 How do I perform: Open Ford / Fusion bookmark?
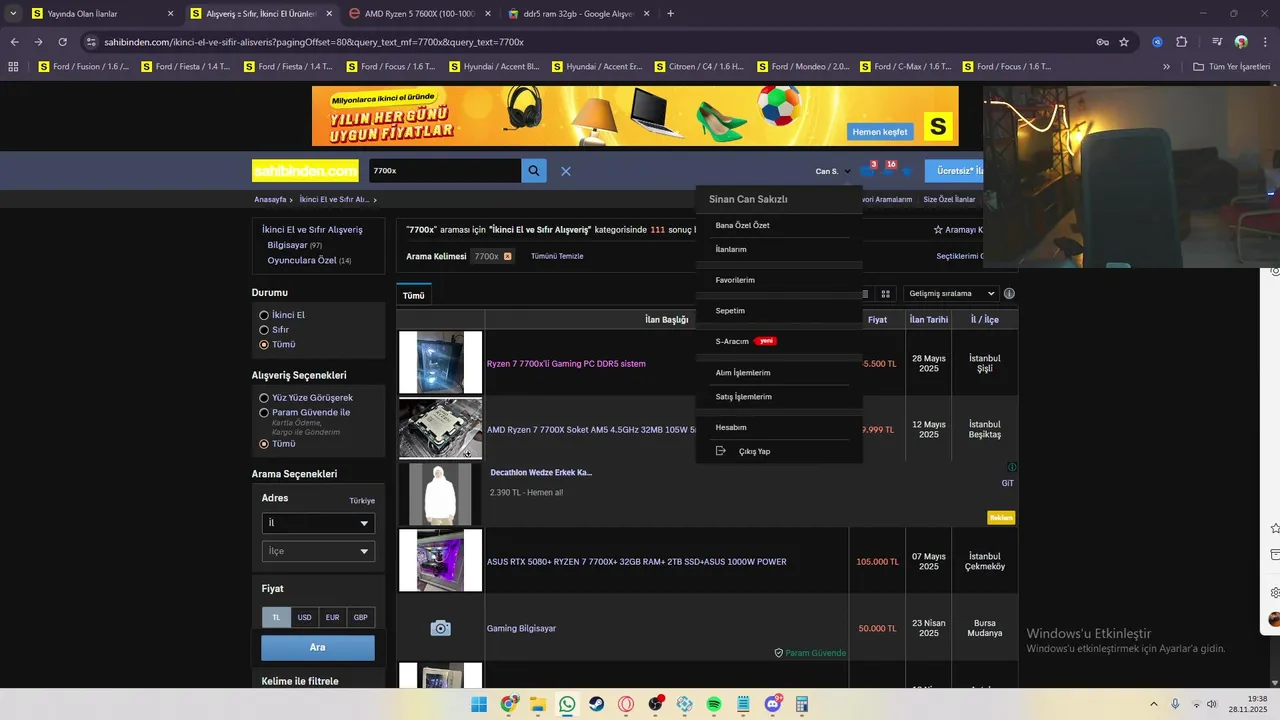[x=85, y=67]
